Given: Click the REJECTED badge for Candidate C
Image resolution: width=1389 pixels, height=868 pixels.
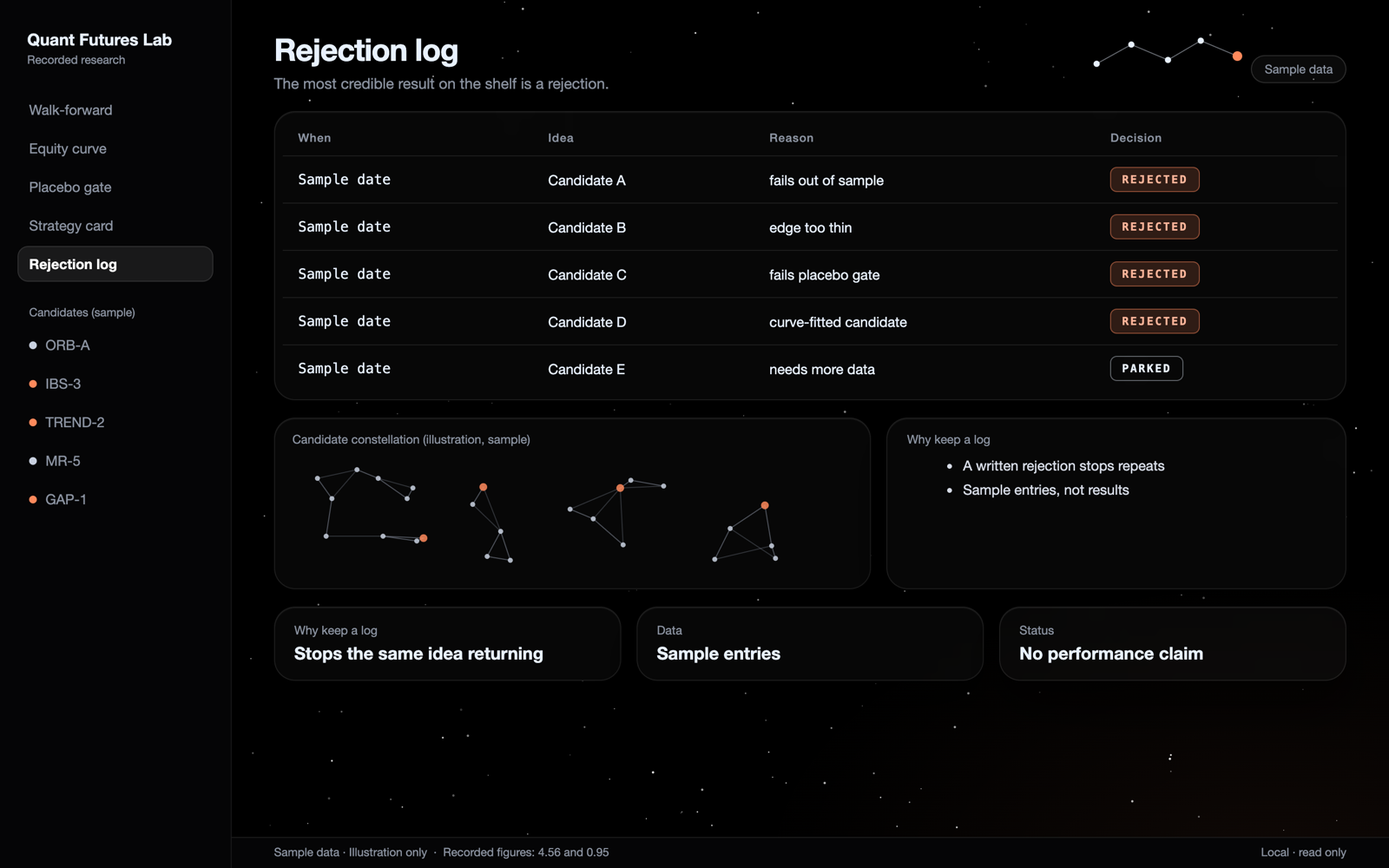Looking at the screenshot, I should coord(1154,274).
